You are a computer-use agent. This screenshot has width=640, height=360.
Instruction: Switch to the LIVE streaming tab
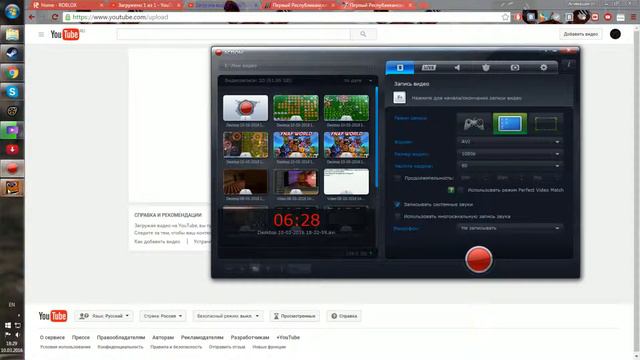[429, 67]
